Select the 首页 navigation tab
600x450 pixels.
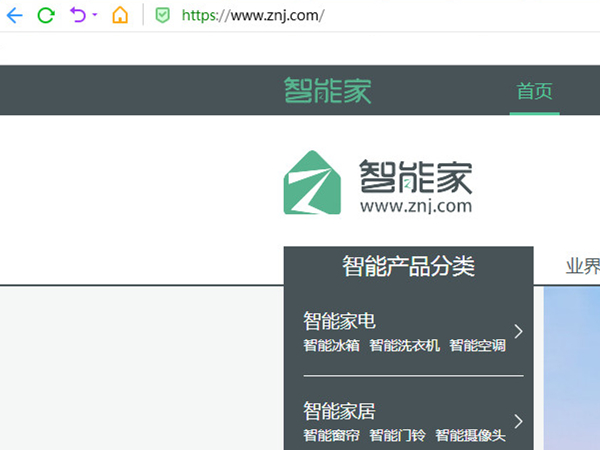pyautogui.click(x=534, y=91)
